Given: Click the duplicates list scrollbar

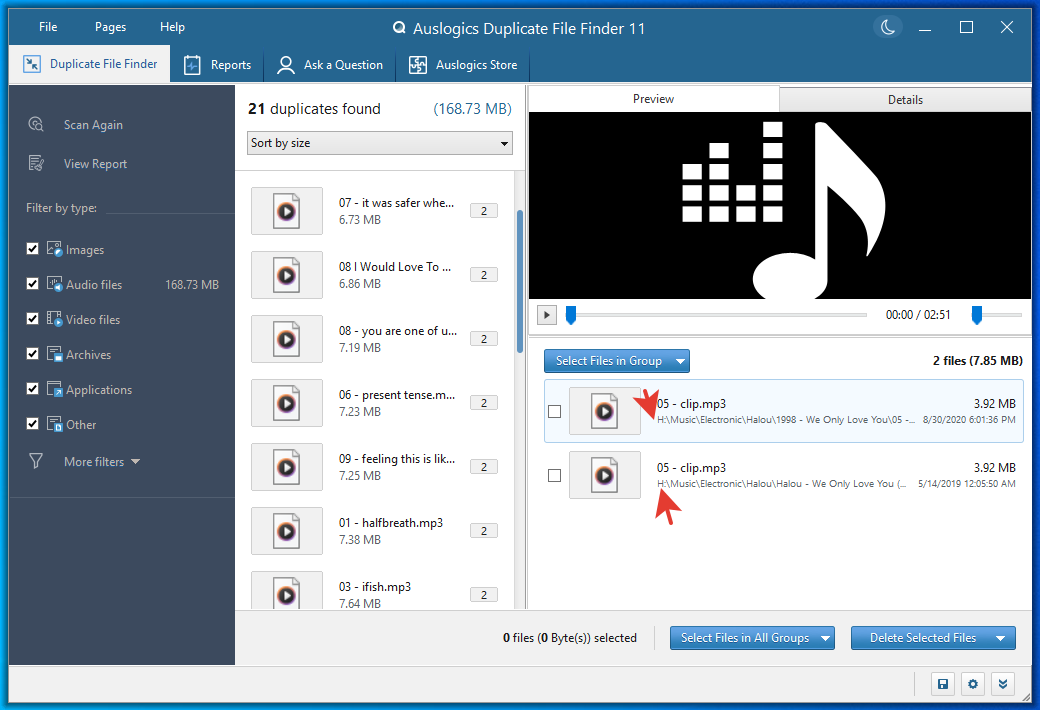Looking at the screenshot, I should pyautogui.click(x=519, y=281).
